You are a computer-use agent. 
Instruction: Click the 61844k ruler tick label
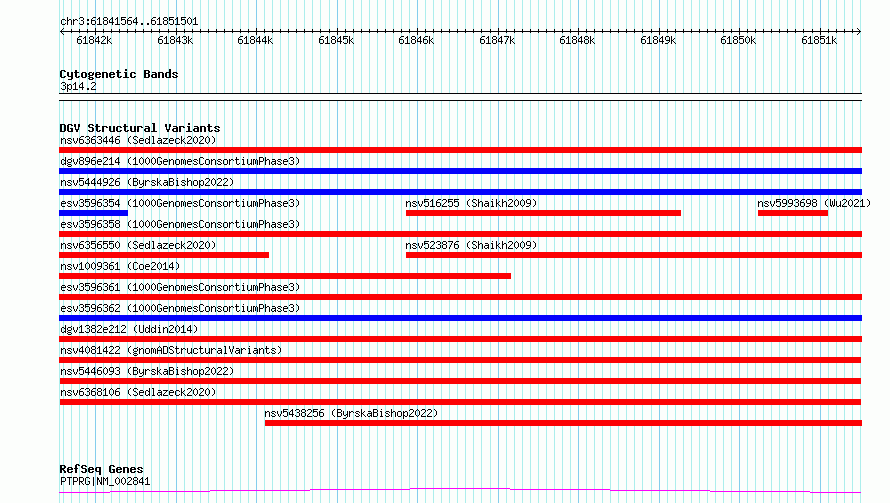(x=255, y=40)
